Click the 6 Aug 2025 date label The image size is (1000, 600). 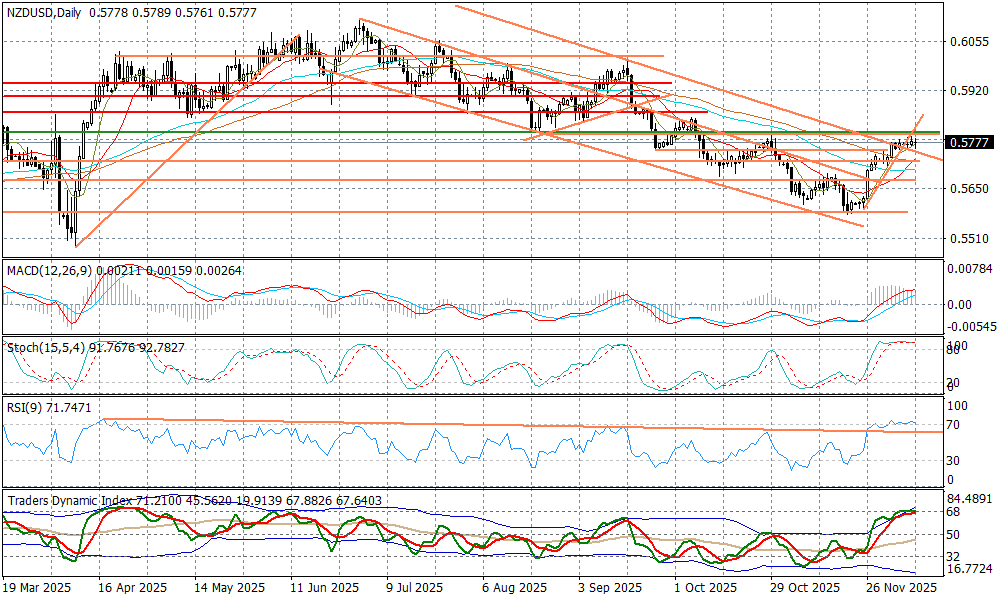click(x=514, y=589)
